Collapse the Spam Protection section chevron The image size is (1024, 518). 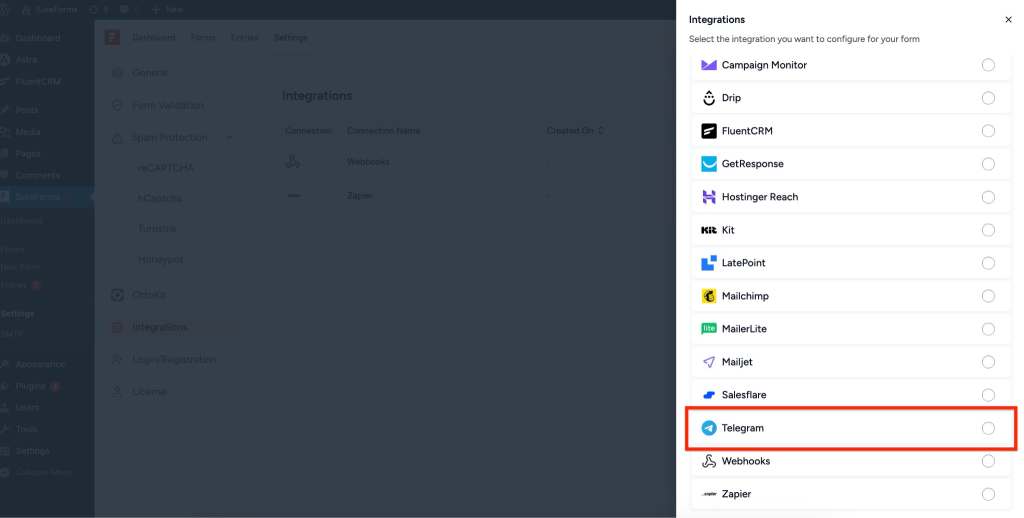[229, 138]
